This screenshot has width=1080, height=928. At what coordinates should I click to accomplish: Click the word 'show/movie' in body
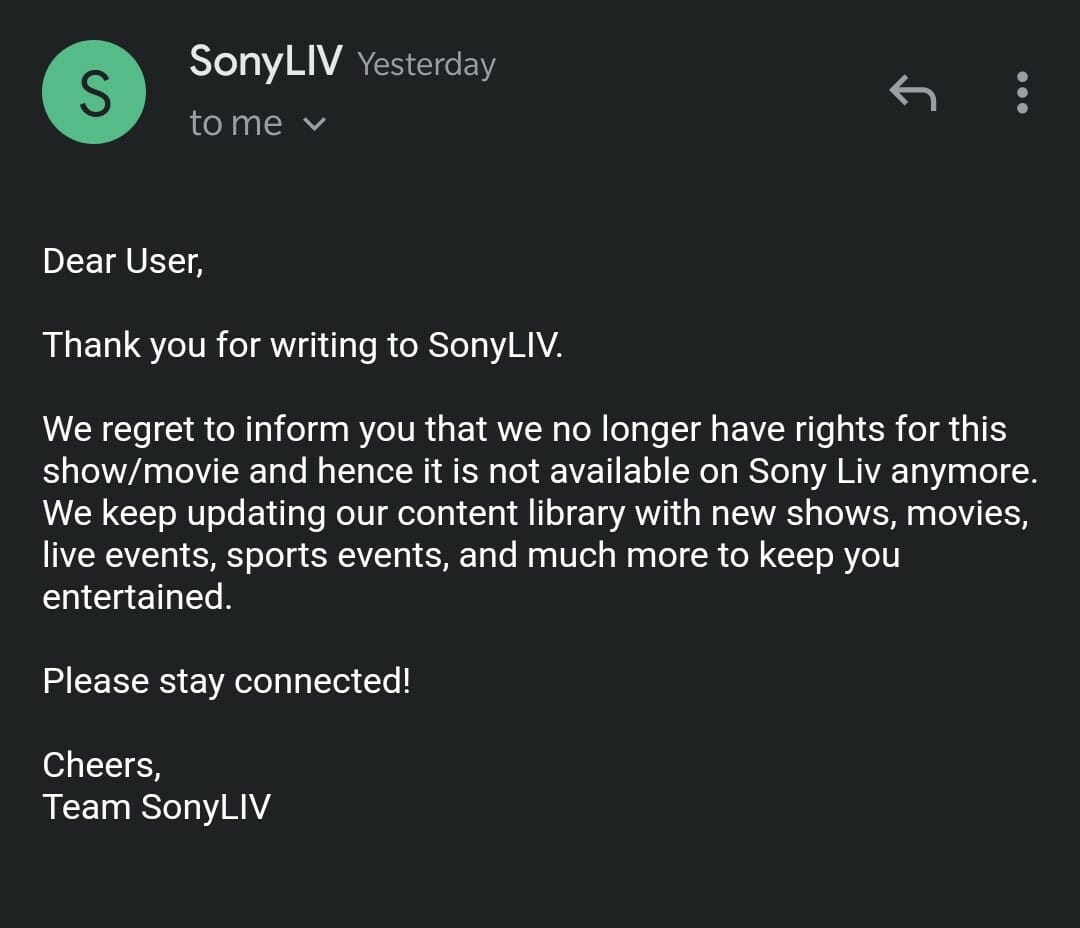141,471
